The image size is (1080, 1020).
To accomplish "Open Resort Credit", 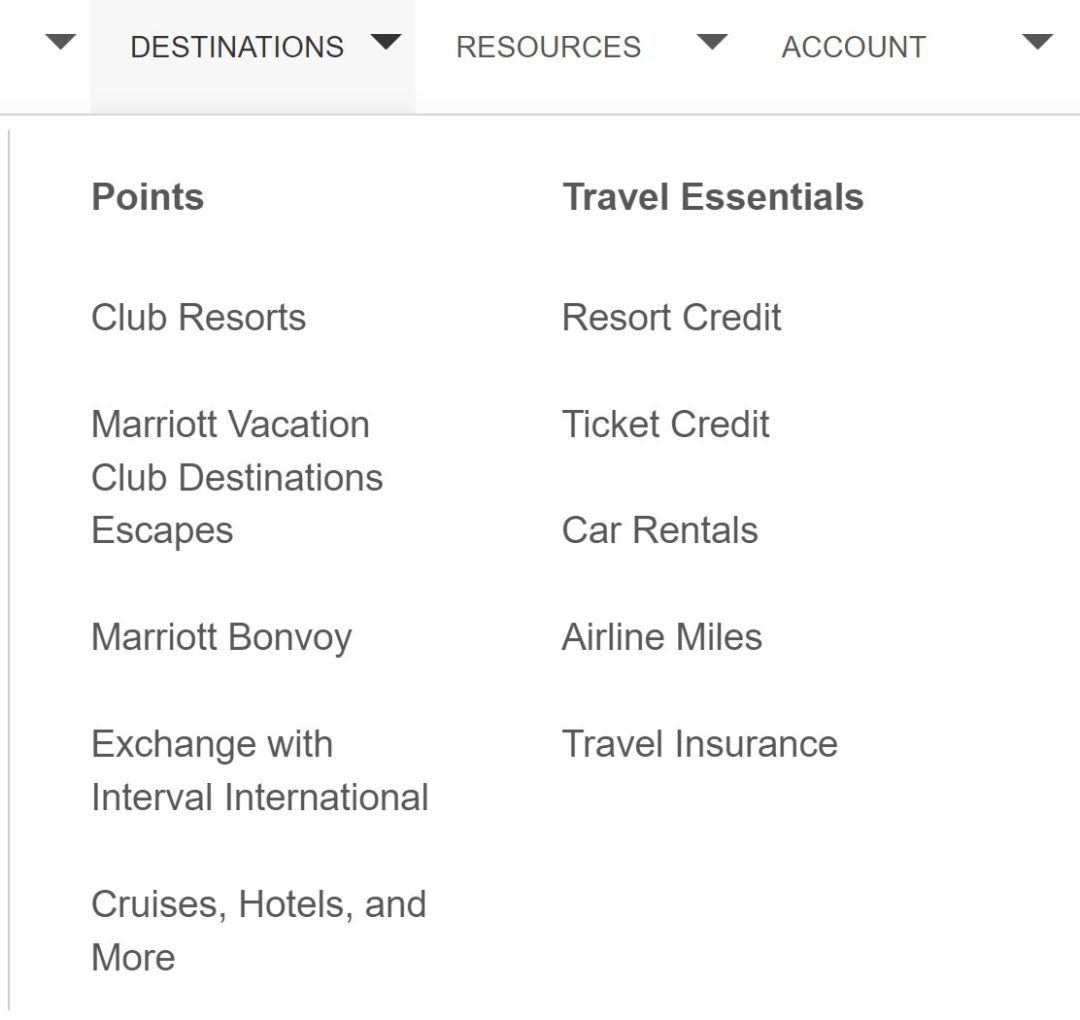I will pyautogui.click(x=672, y=317).
